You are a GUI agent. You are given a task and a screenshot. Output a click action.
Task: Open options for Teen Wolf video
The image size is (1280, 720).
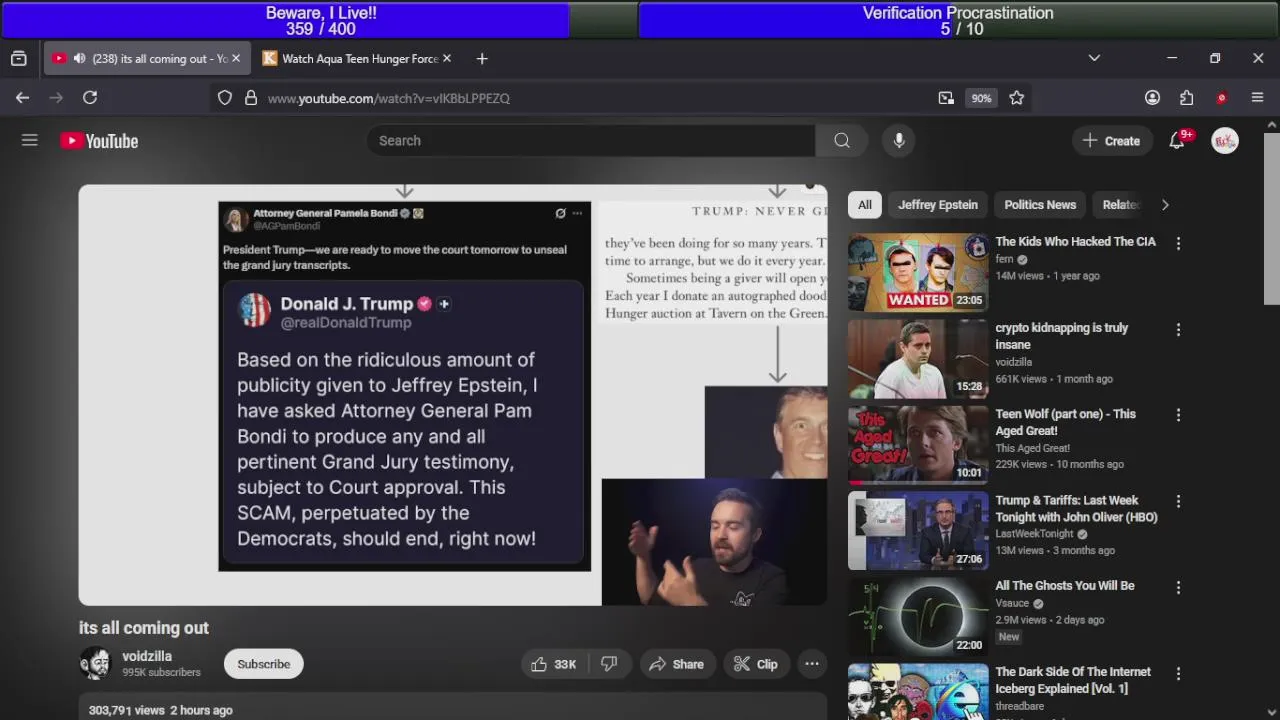pyautogui.click(x=1178, y=415)
